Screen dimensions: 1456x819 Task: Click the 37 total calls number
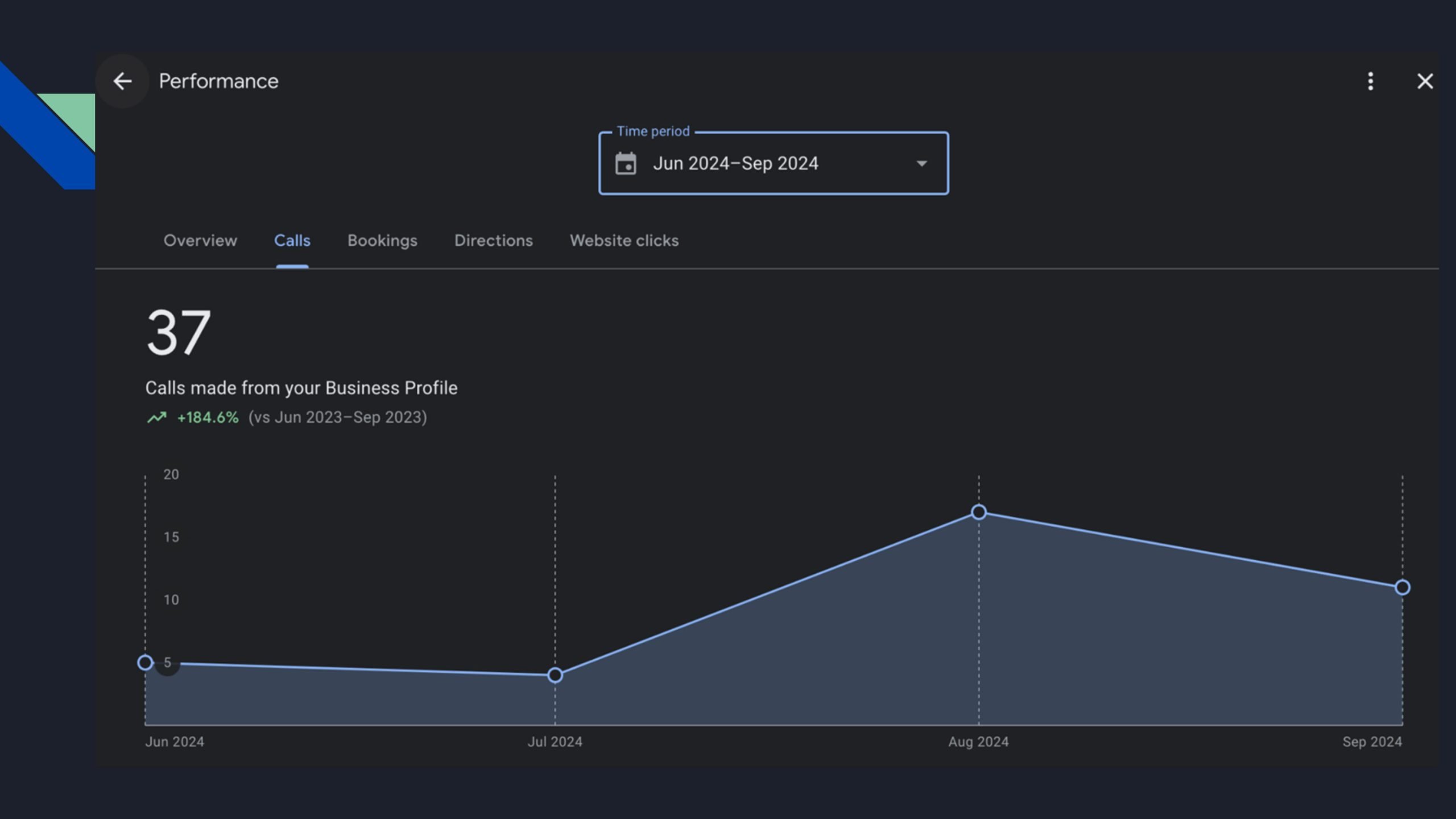click(x=179, y=333)
